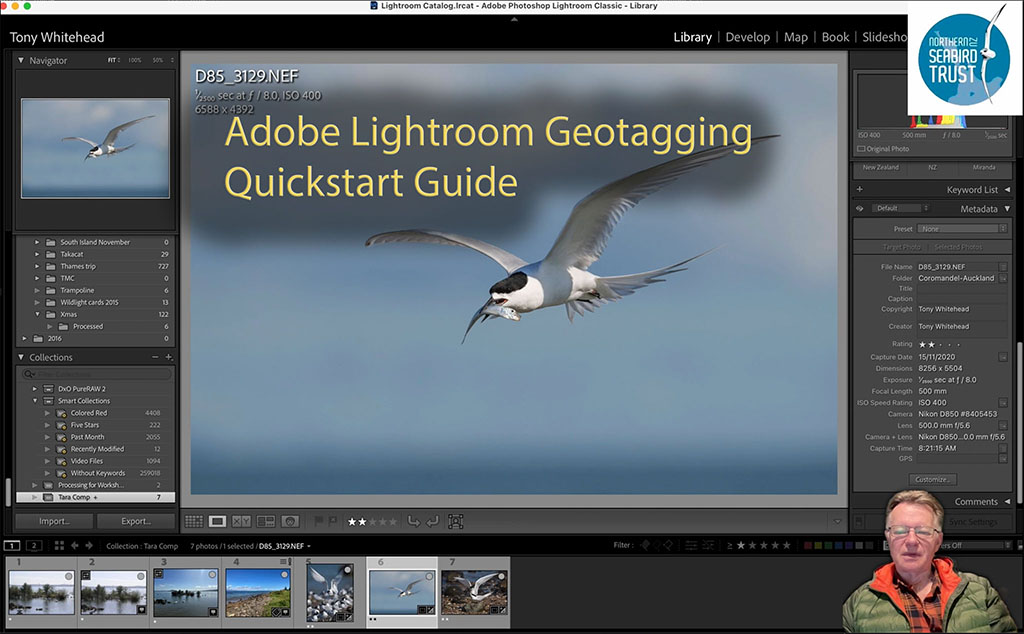The height and width of the screenshot is (634, 1024).
Task: Set filter to one star rating
Action: coord(741,545)
